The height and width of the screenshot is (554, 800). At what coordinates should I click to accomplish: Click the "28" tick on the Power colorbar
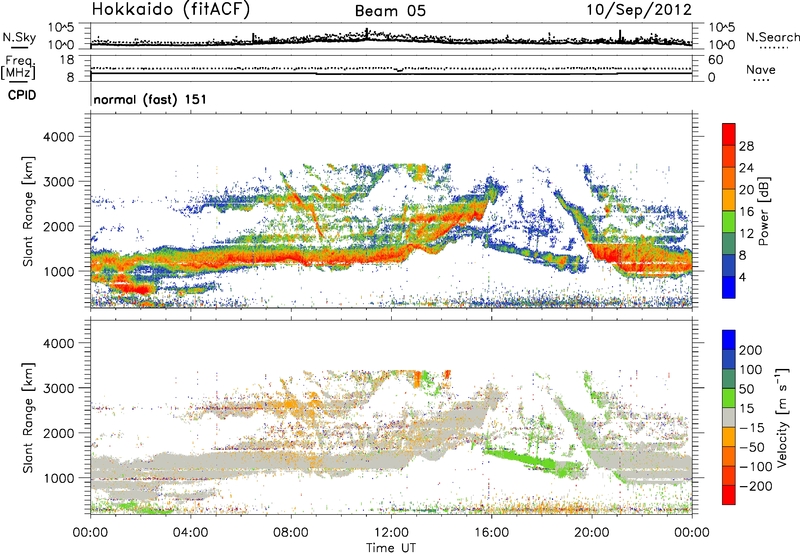(746, 146)
